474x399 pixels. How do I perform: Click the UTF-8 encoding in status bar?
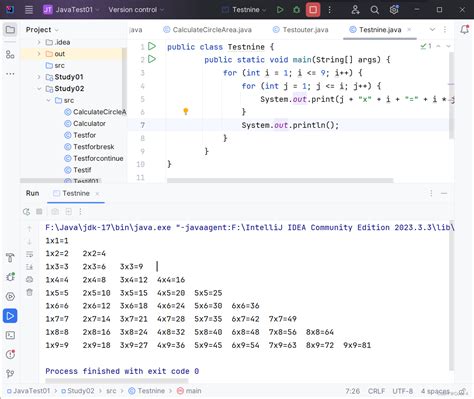pyautogui.click(x=403, y=391)
